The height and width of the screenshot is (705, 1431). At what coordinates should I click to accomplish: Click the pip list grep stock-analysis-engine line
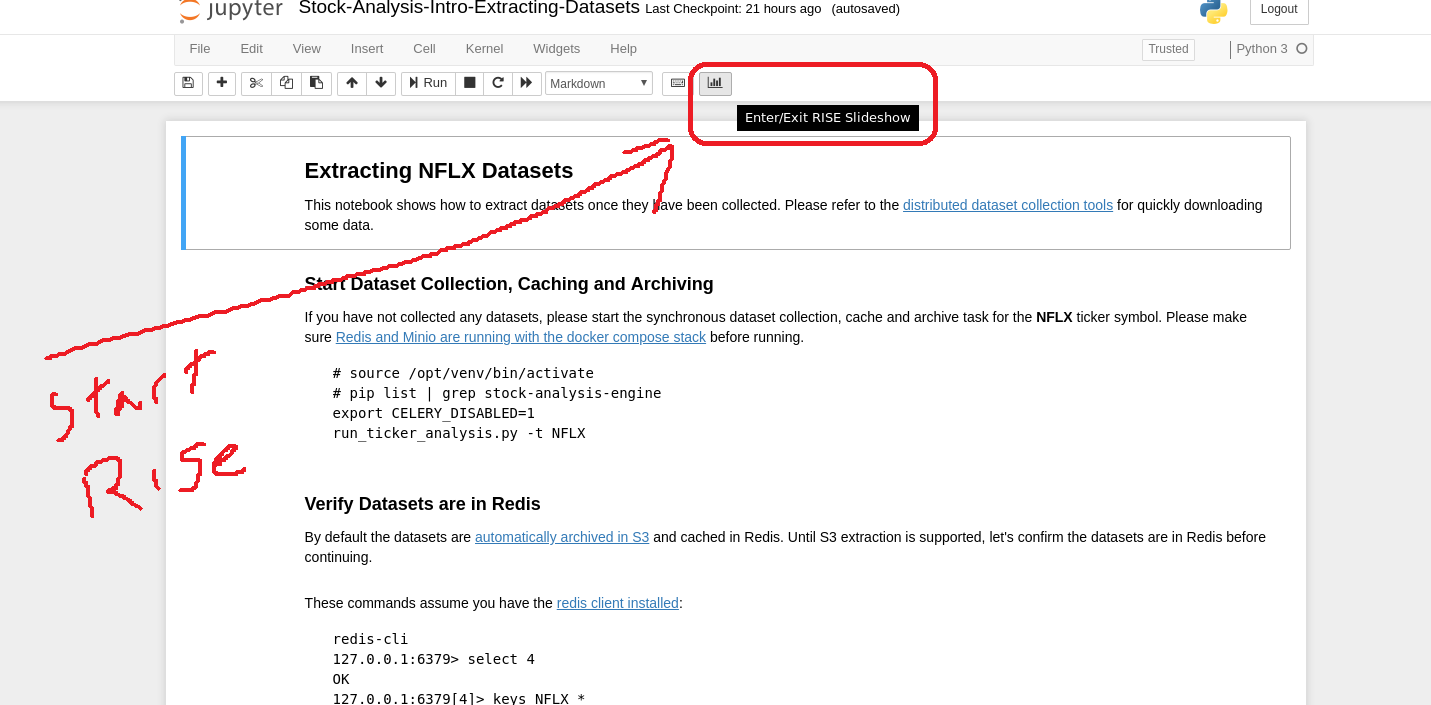497,393
